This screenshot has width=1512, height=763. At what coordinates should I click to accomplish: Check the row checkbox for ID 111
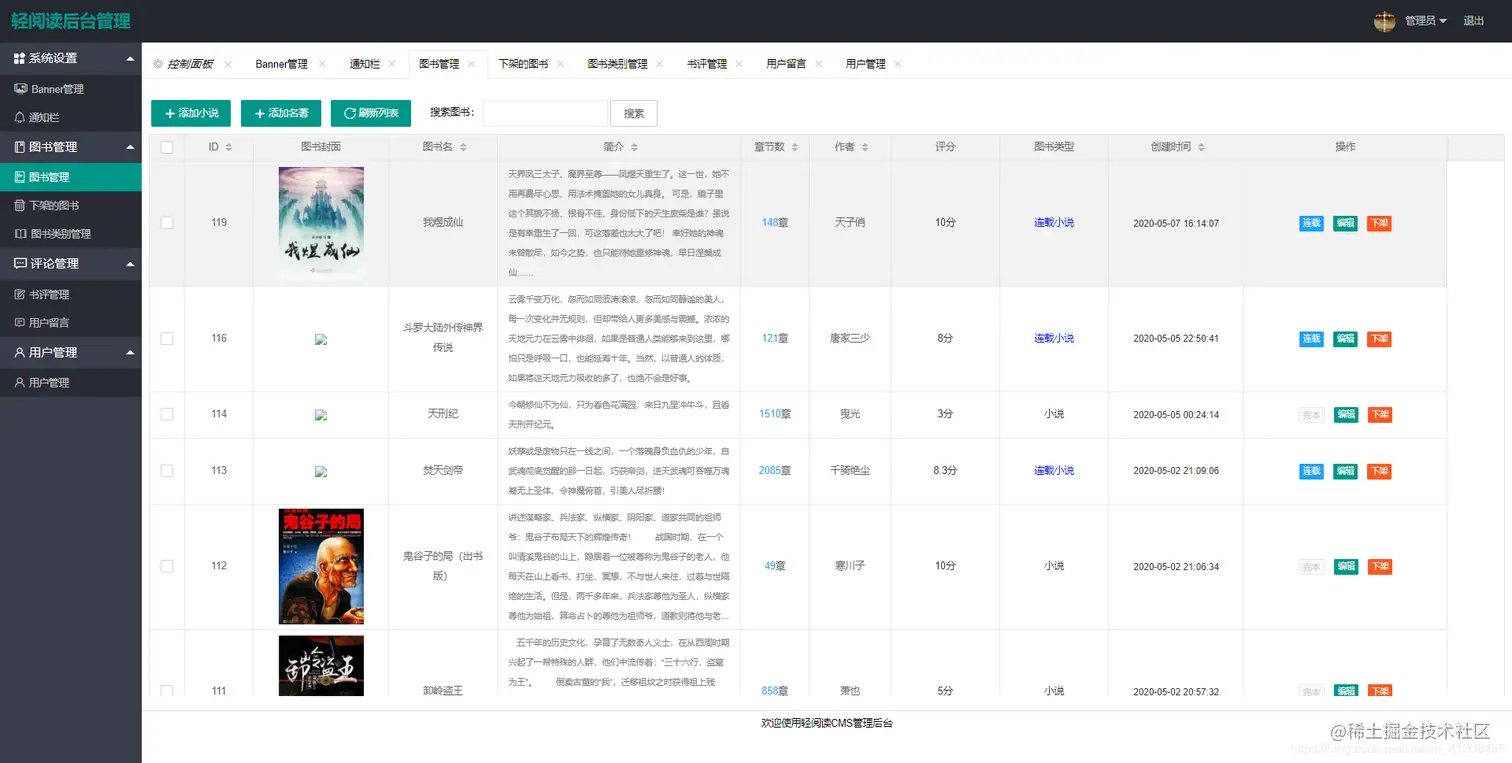(x=167, y=691)
